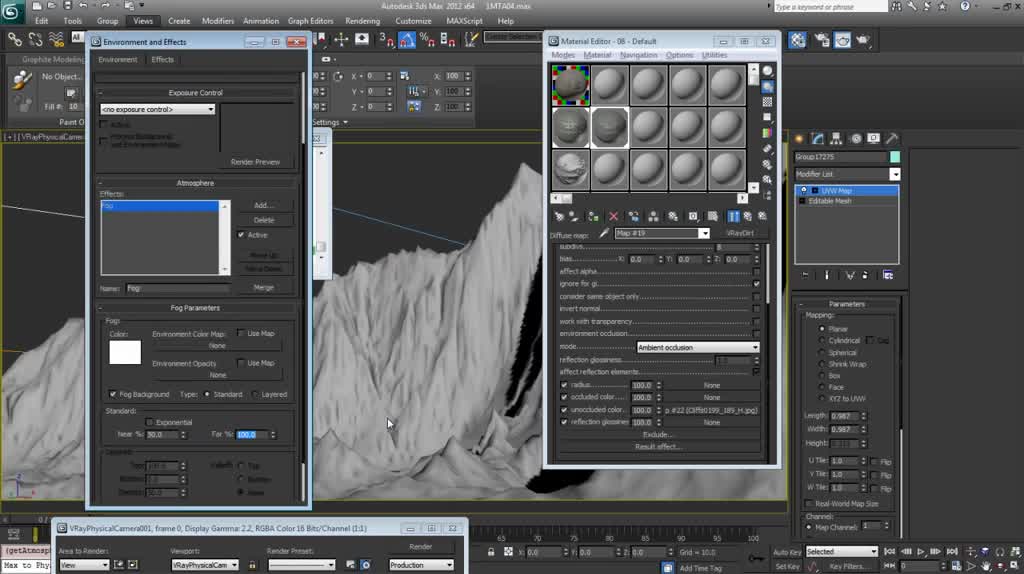The image size is (1024, 574).
Task: Click the Select and Link chain icon
Action: (x=14, y=40)
